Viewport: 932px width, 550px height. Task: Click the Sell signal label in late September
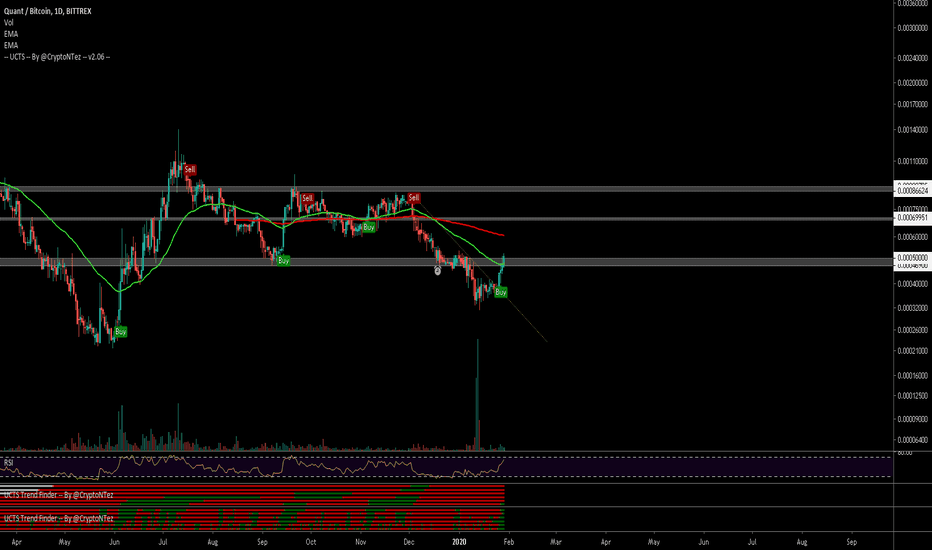point(307,198)
